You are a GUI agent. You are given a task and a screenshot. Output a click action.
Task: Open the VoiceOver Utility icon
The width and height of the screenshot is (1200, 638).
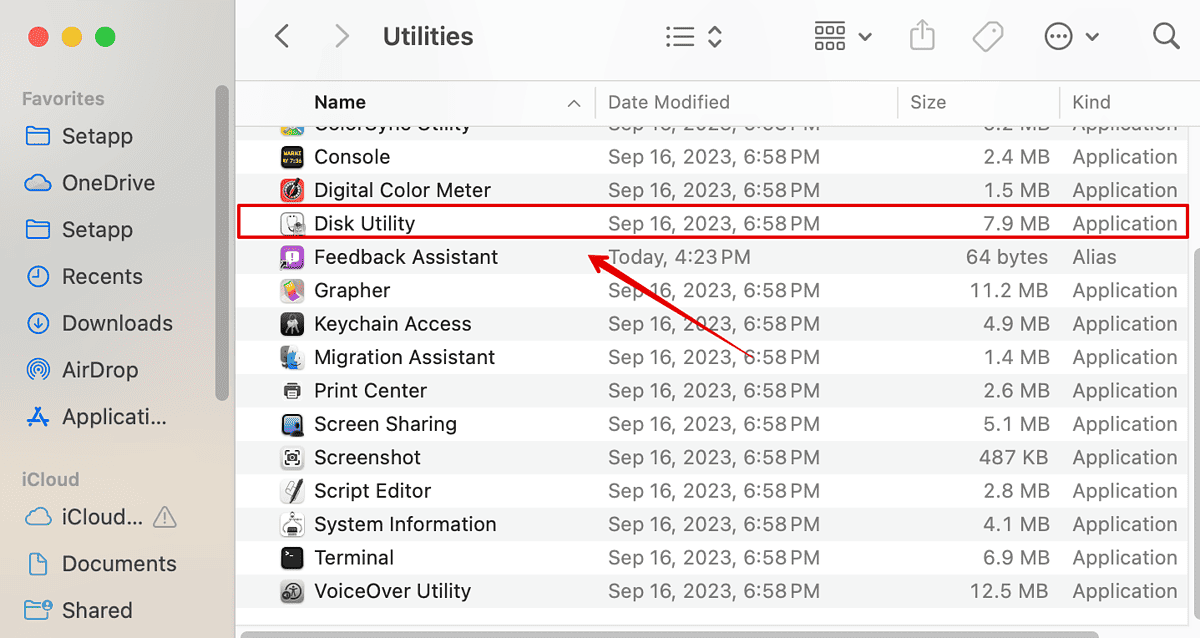pyautogui.click(x=292, y=591)
